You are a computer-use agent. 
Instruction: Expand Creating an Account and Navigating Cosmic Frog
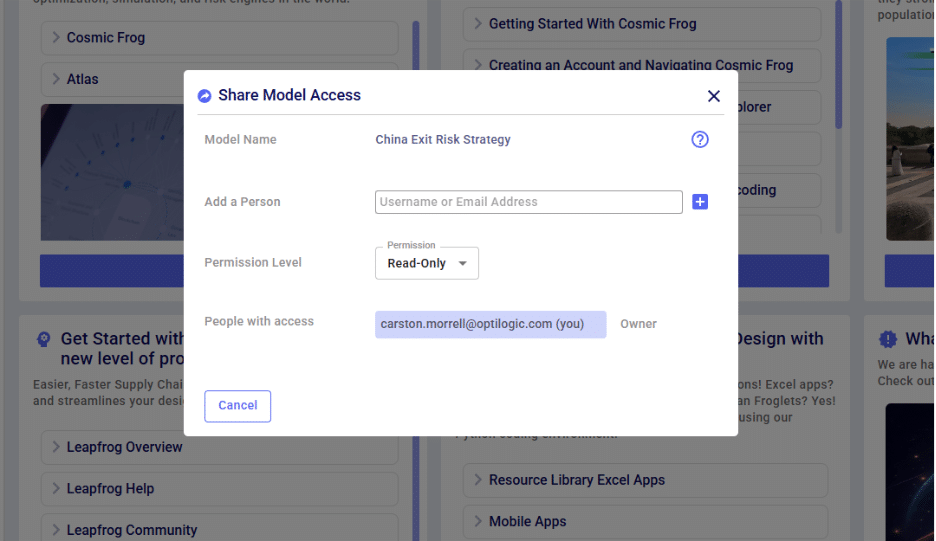pos(642,64)
